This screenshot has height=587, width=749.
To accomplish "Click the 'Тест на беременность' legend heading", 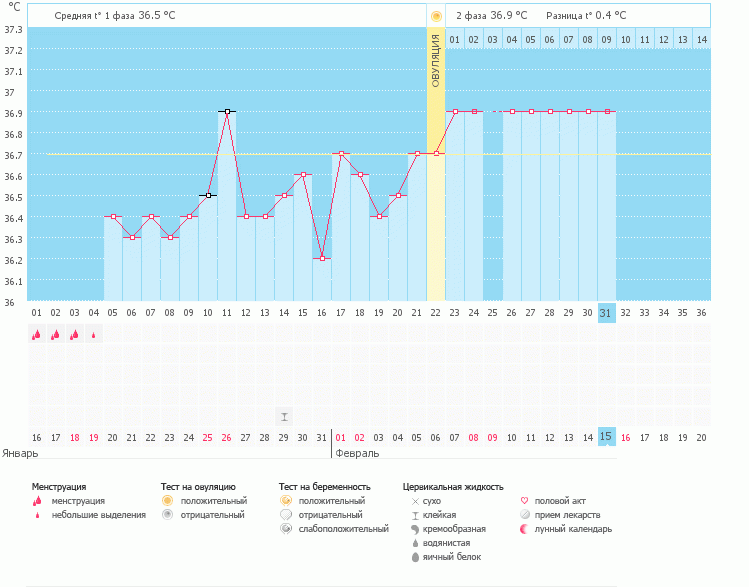I will point(325,487).
